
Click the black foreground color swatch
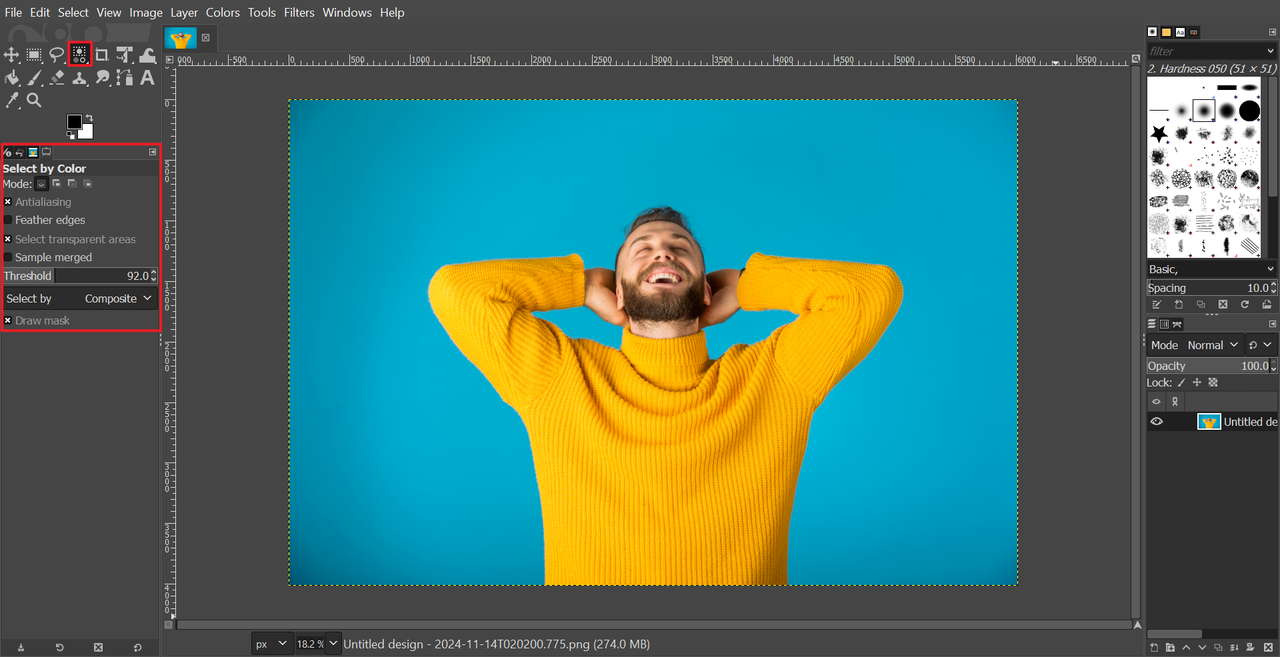coord(74,122)
